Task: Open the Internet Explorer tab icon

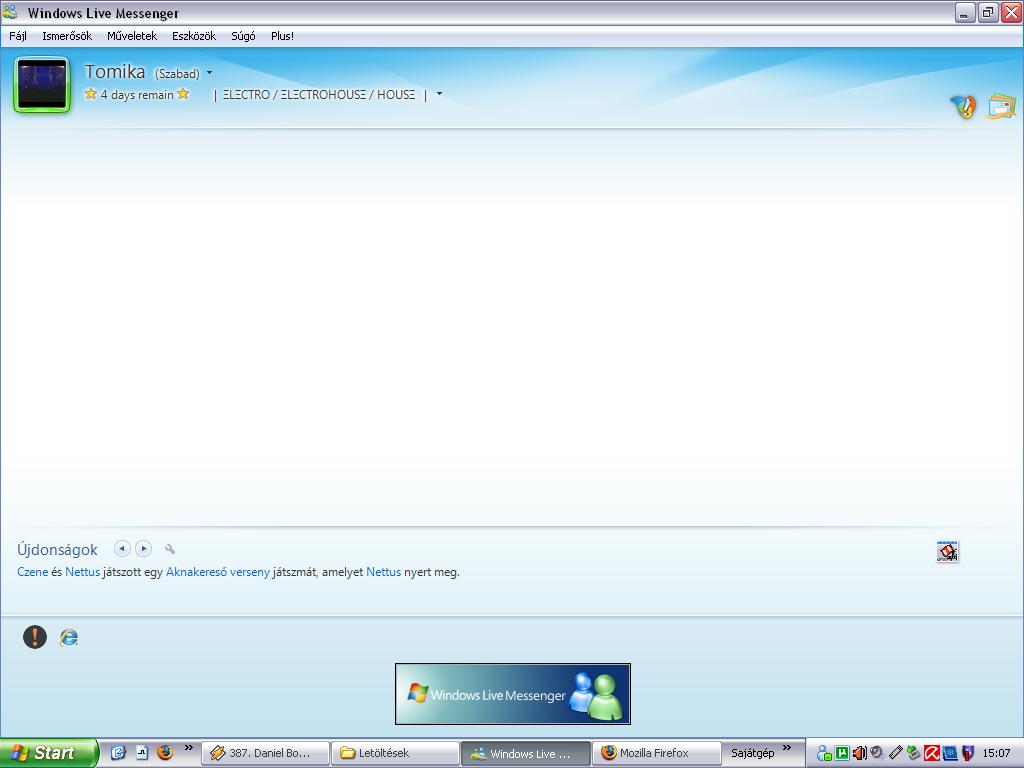Action: pyautogui.click(x=69, y=637)
